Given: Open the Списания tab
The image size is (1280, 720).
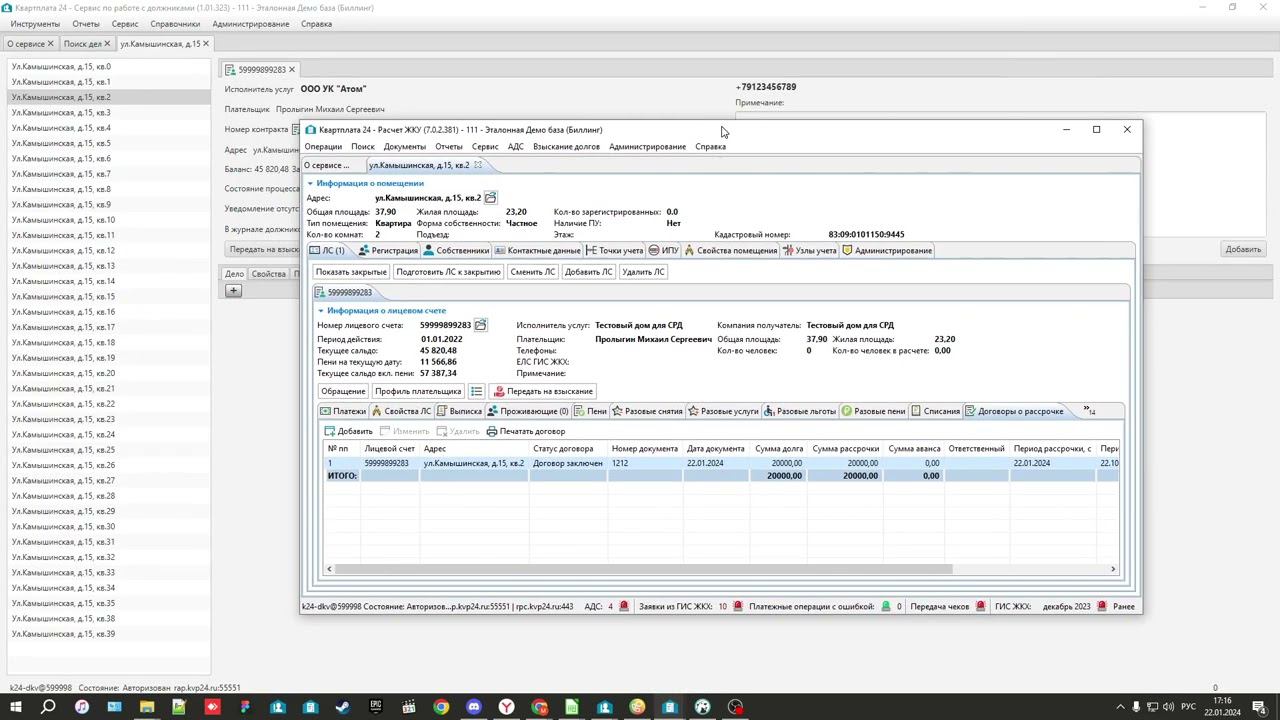Looking at the screenshot, I should click(x=934, y=411).
